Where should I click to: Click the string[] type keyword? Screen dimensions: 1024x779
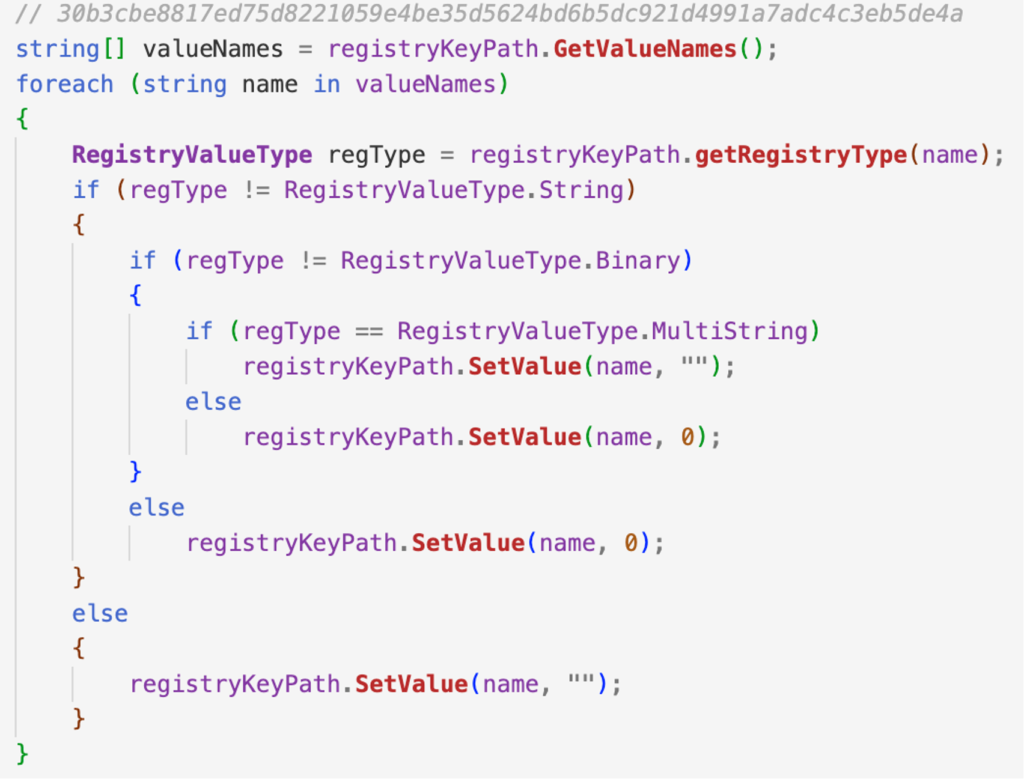point(73,49)
